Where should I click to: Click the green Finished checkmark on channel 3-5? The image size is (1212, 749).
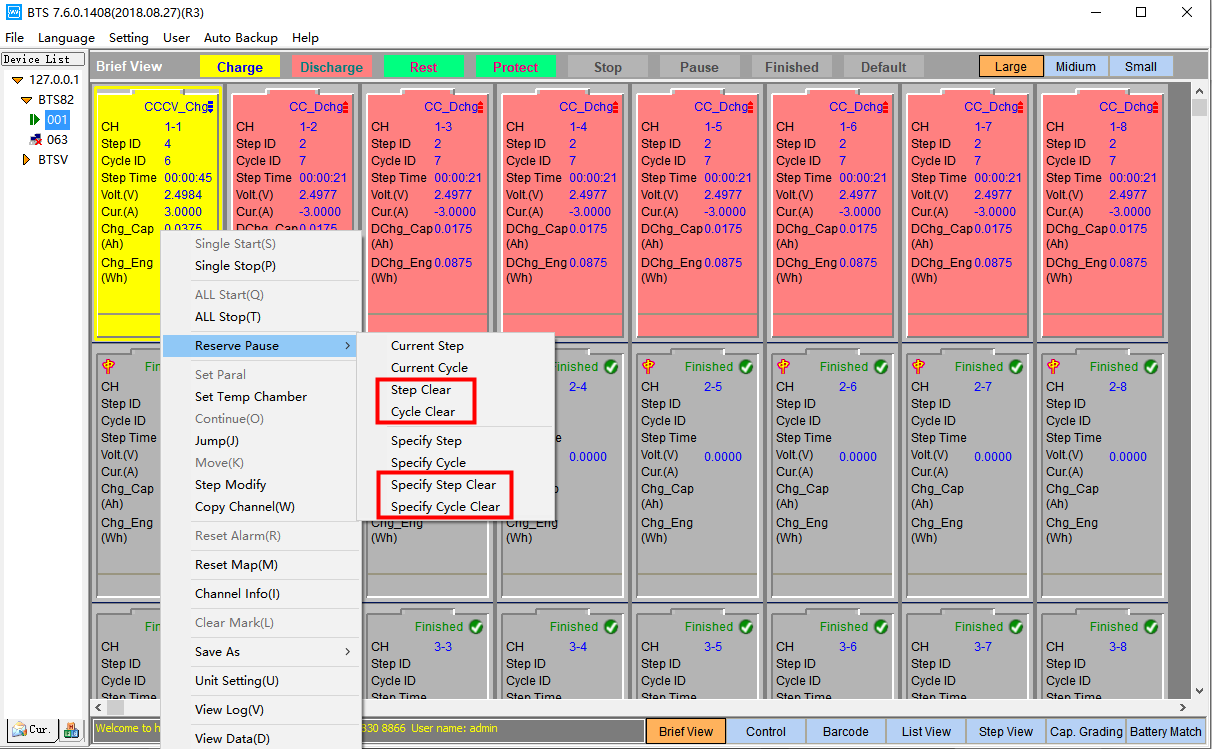pos(746,627)
